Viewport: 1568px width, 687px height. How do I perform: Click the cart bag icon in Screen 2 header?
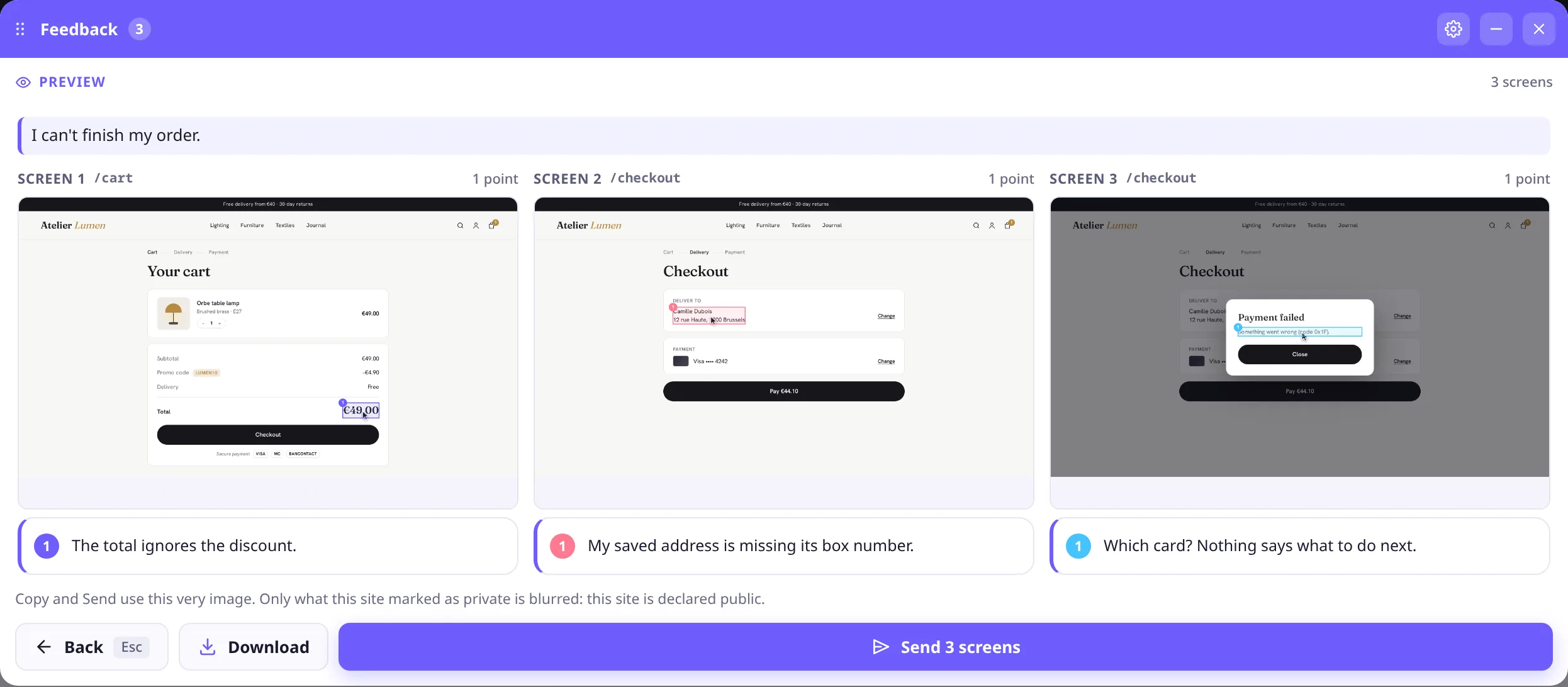coord(1009,225)
